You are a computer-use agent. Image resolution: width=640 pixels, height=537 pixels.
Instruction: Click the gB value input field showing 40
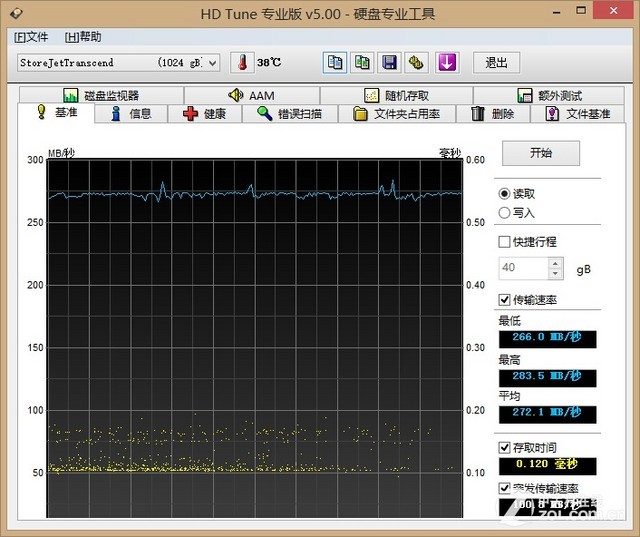click(x=523, y=268)
